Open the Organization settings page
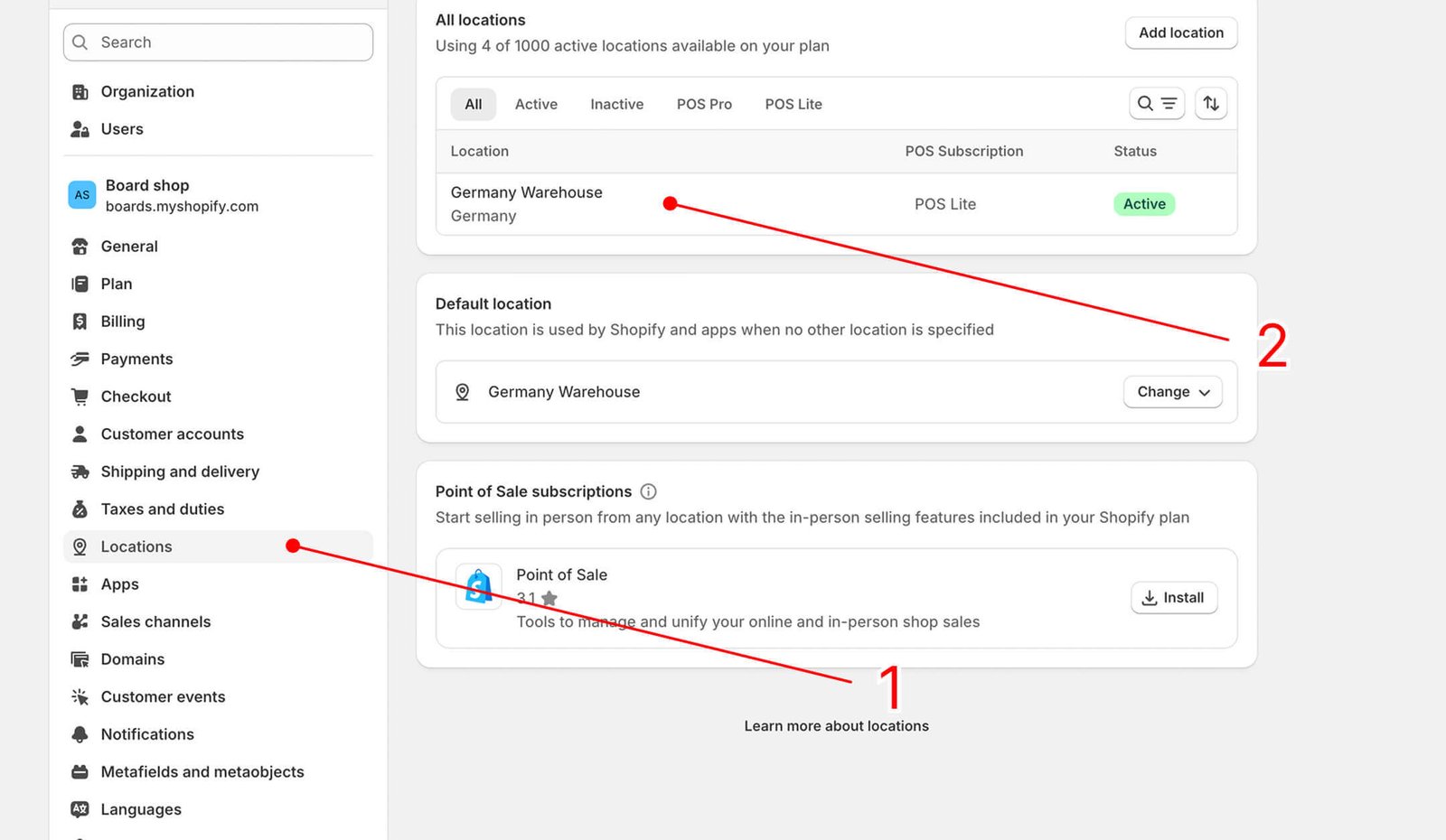This screenshot has height=840, width=1446. tap(218, 92)
